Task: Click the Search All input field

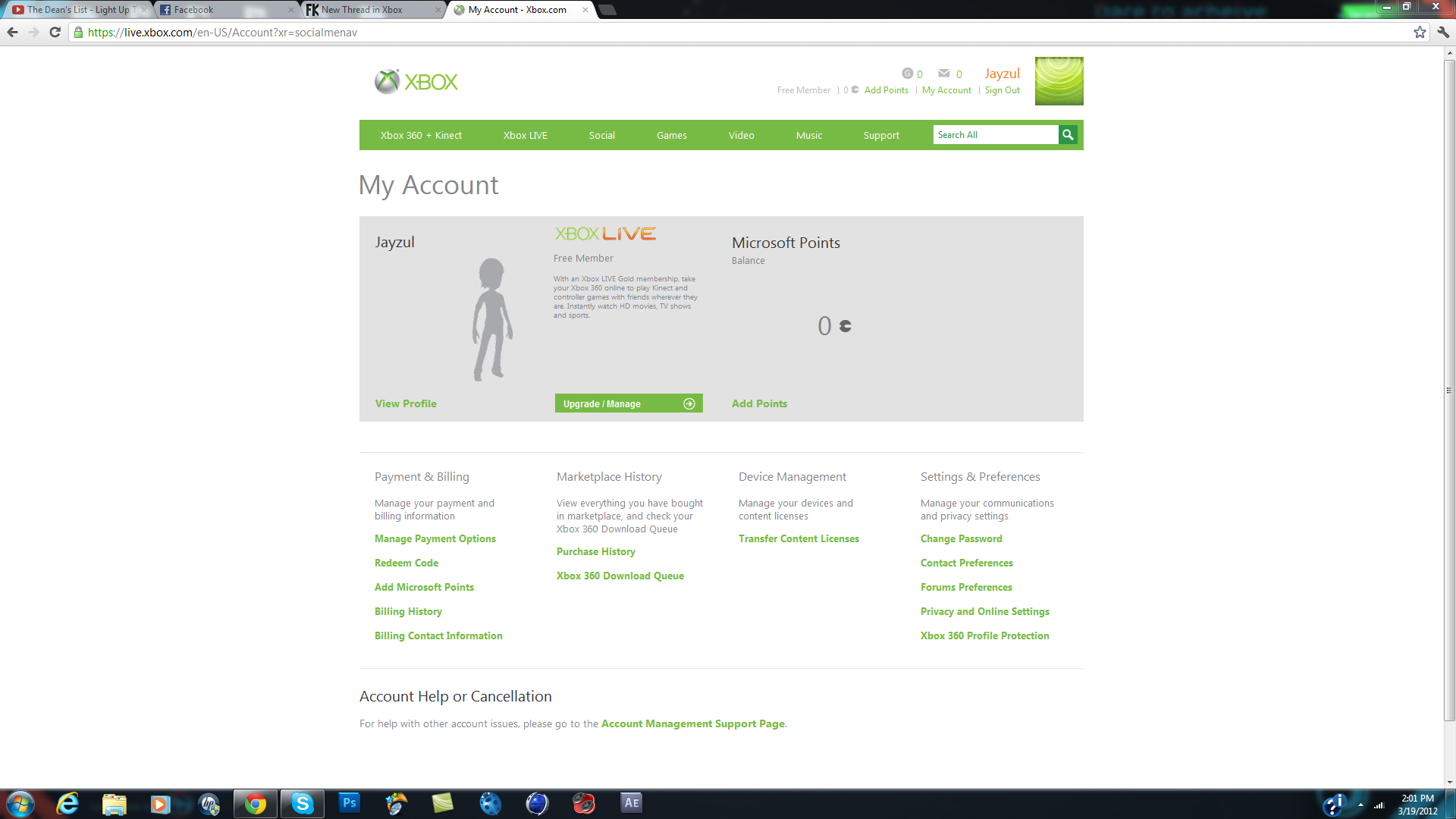Action: [995, 135]
